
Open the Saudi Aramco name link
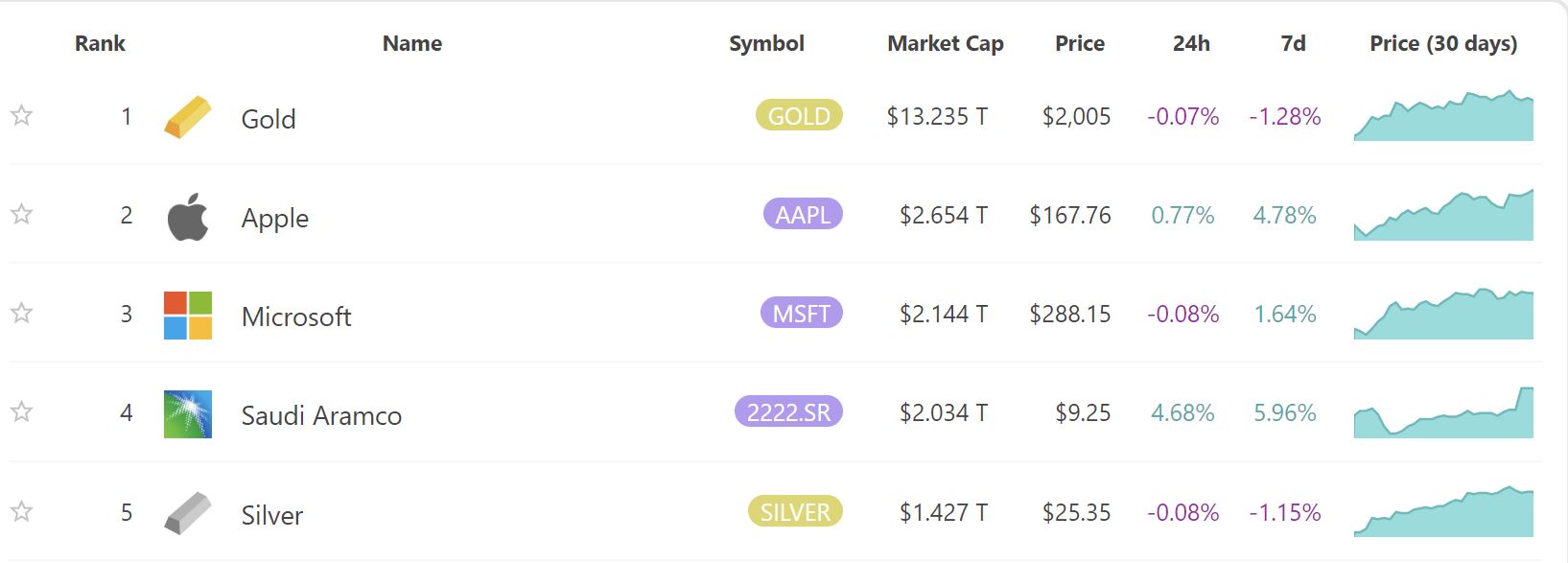click(x=321, y=415)
